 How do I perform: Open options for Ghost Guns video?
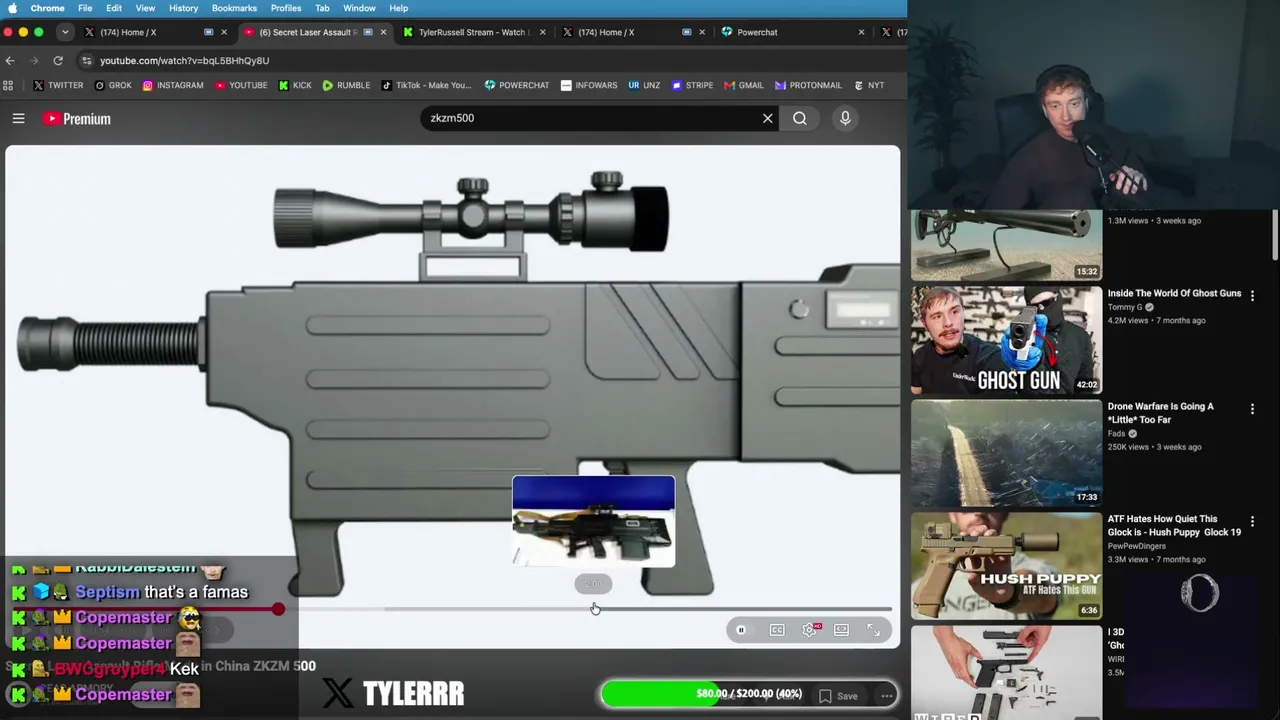click(x=1252, y=296)
